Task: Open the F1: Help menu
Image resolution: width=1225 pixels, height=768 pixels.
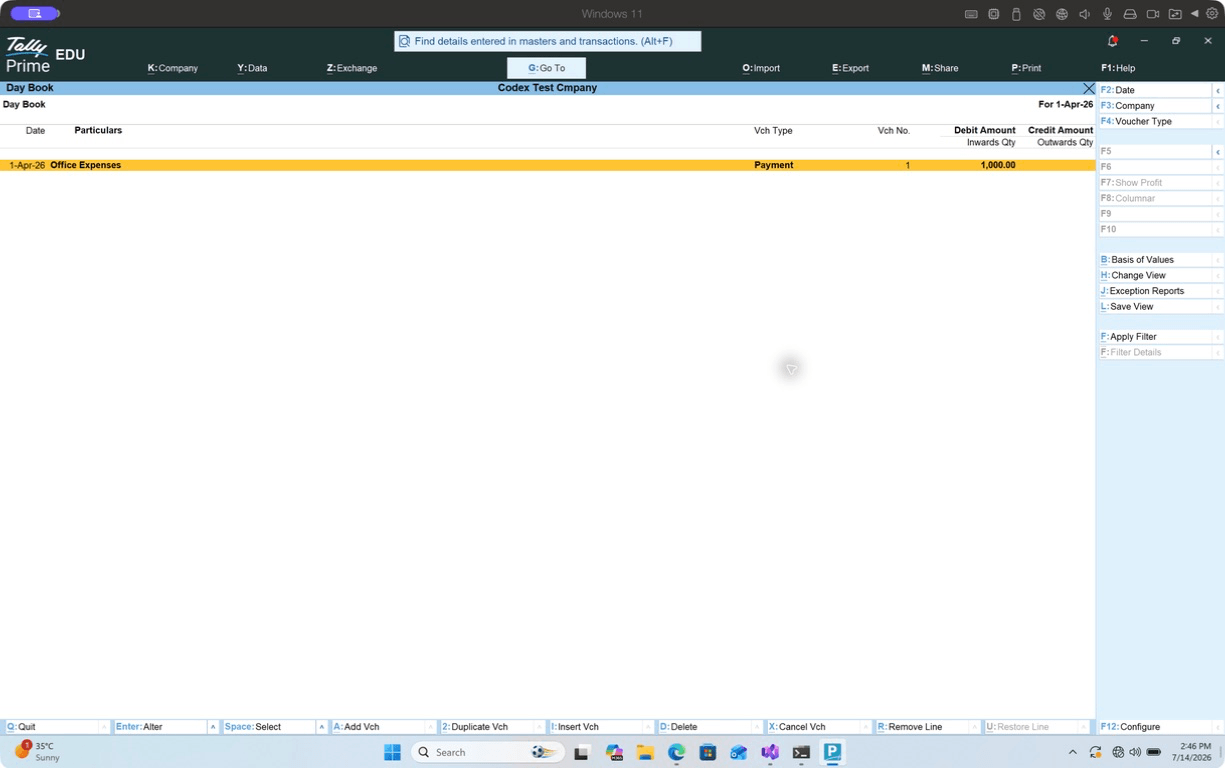Action: point(1118,68)
